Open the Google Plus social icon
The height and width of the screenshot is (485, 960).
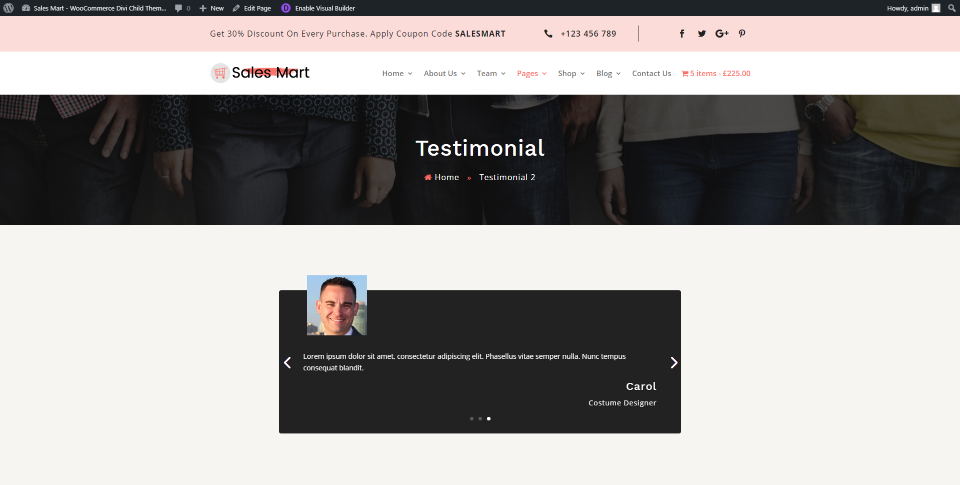(722, 34)
